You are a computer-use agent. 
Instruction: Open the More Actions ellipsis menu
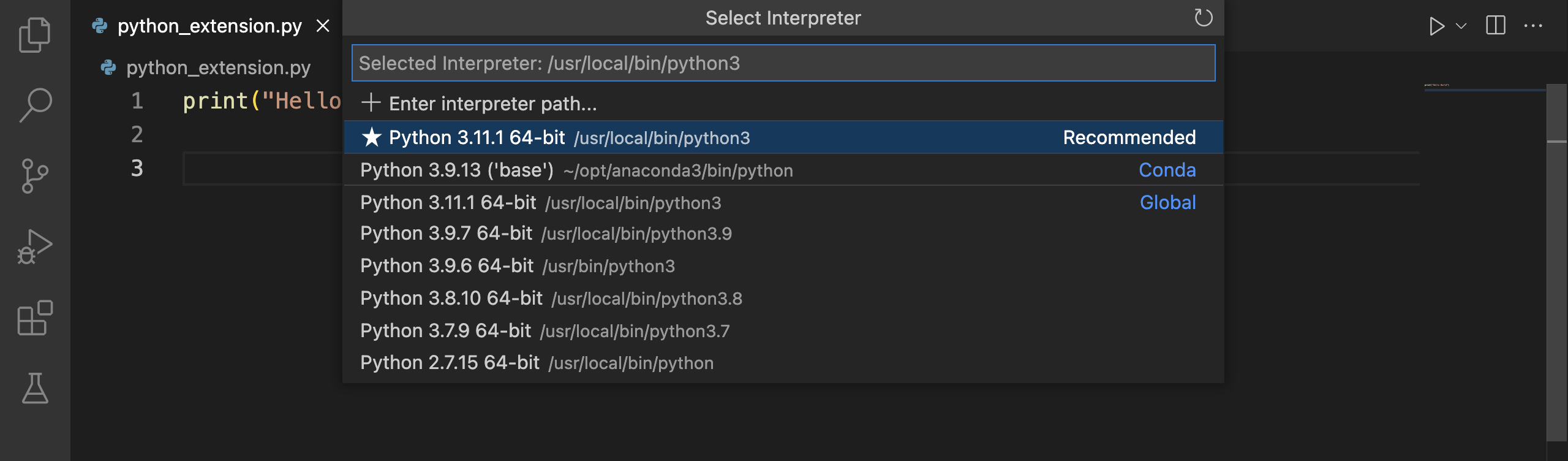pyautogui.click(x=1533, y=26)
